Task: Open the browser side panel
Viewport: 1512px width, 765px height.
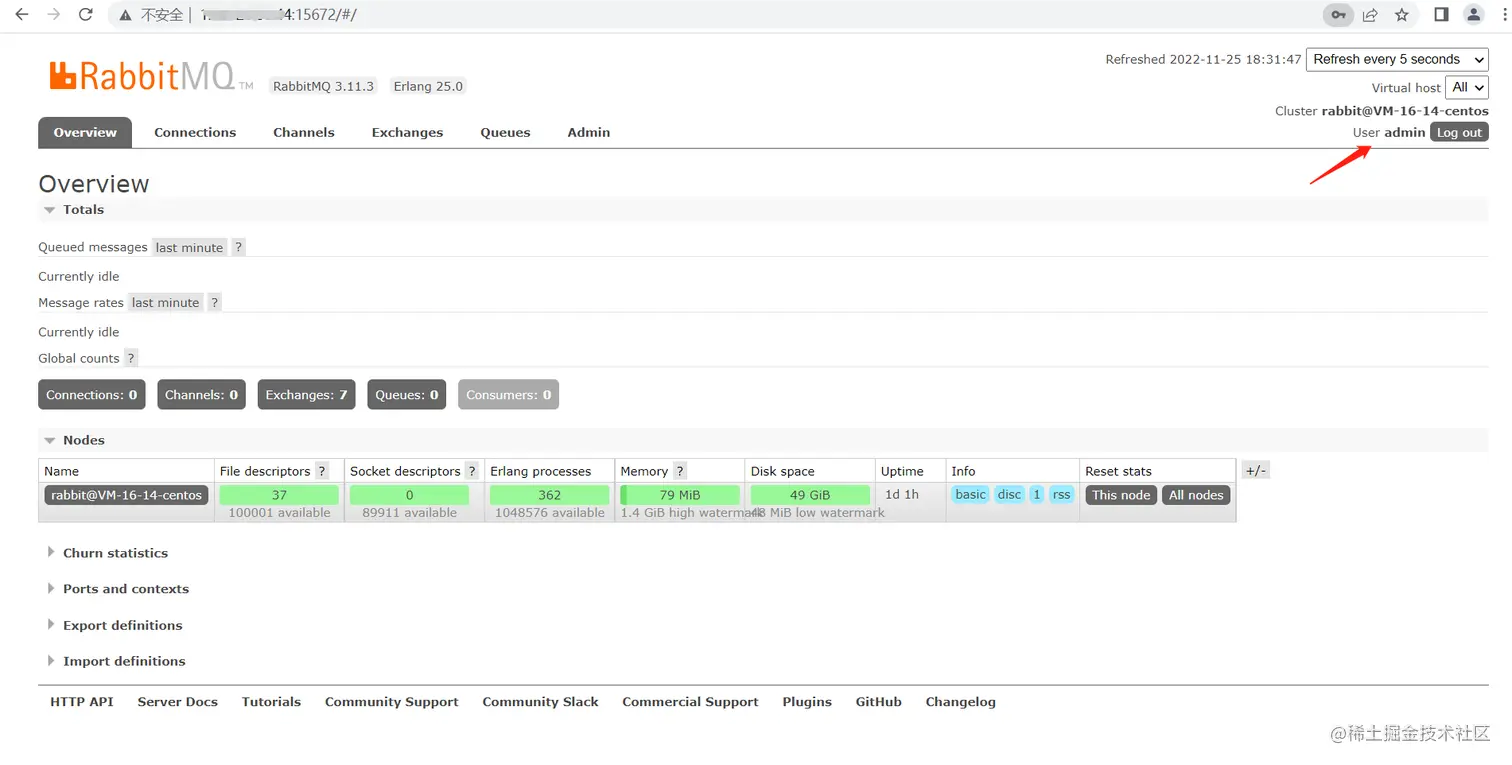Action: point(1441,15)
